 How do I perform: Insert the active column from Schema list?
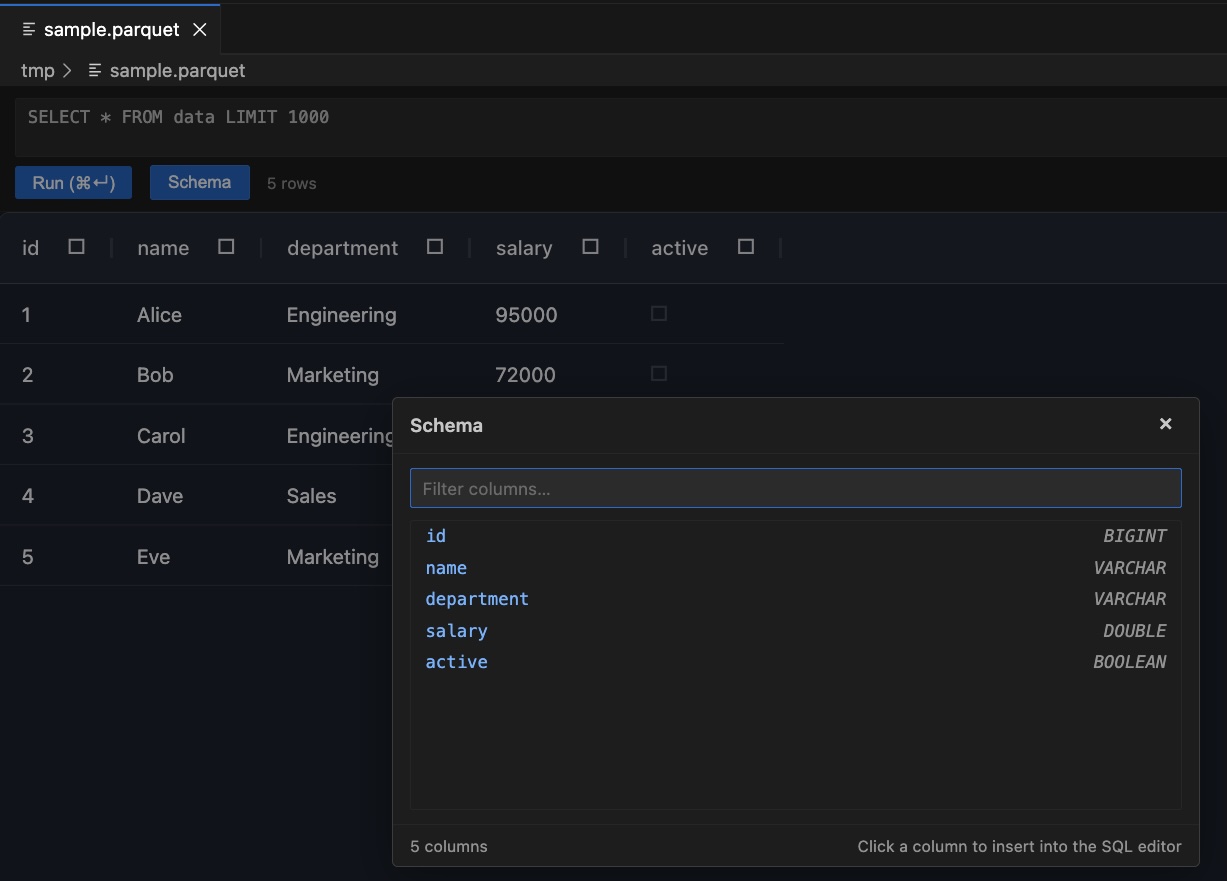coord(796,662)
